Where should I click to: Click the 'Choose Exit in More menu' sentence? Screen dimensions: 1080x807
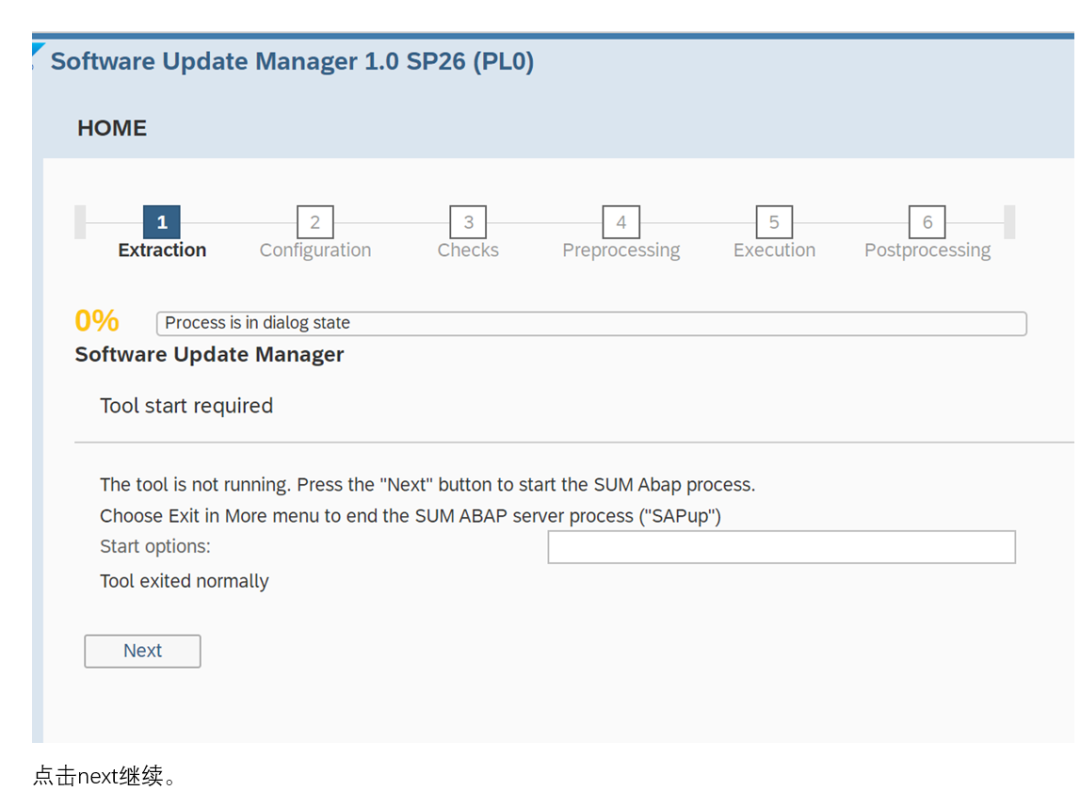(411, 516)
